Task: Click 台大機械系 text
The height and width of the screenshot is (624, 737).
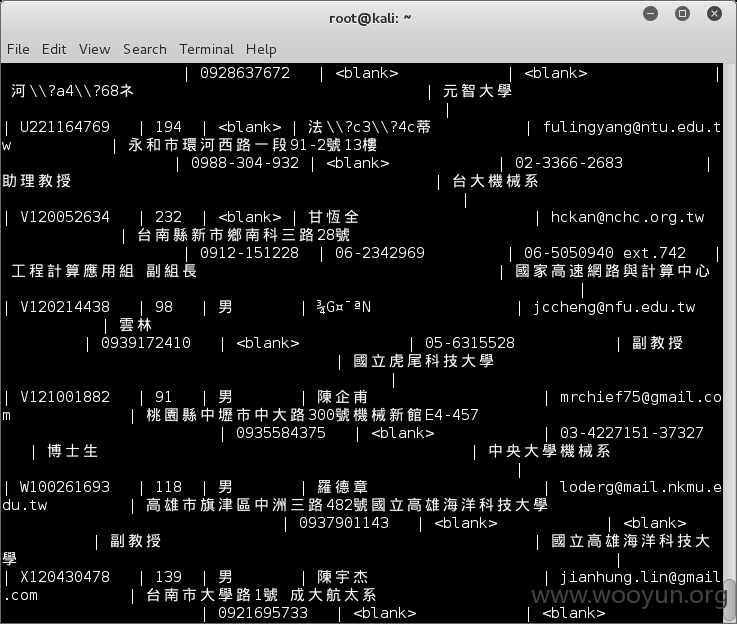Action: point(495,181)
